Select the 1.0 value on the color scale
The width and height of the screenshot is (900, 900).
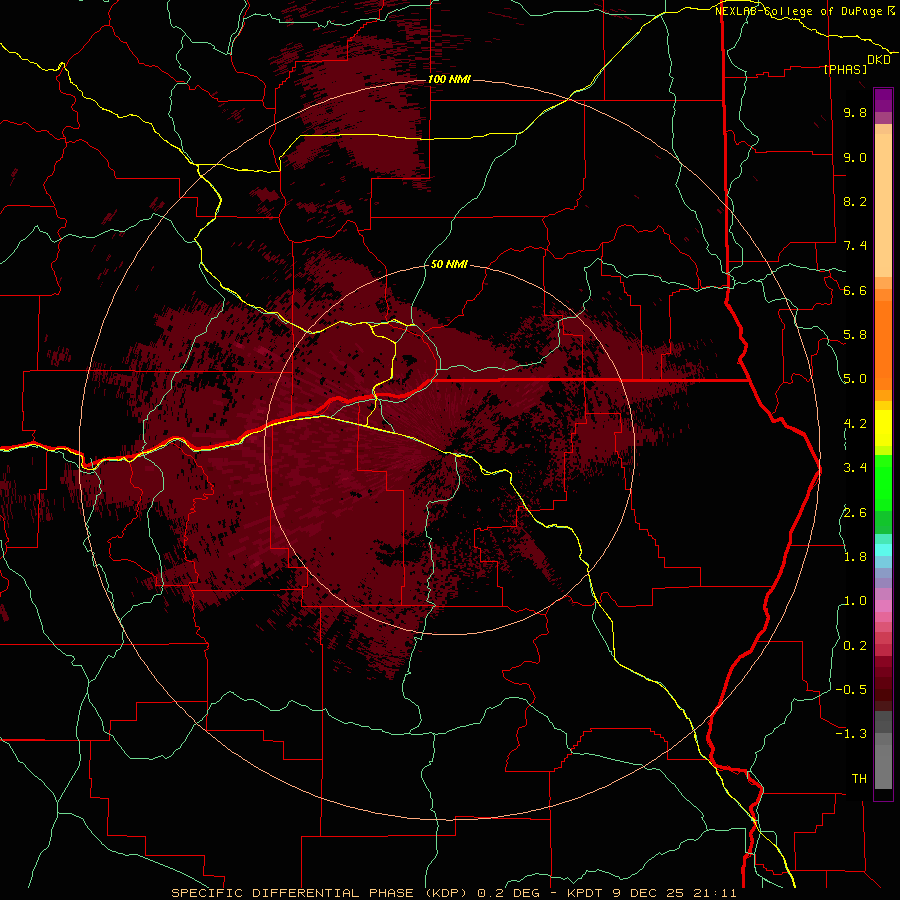click(855, 601)
